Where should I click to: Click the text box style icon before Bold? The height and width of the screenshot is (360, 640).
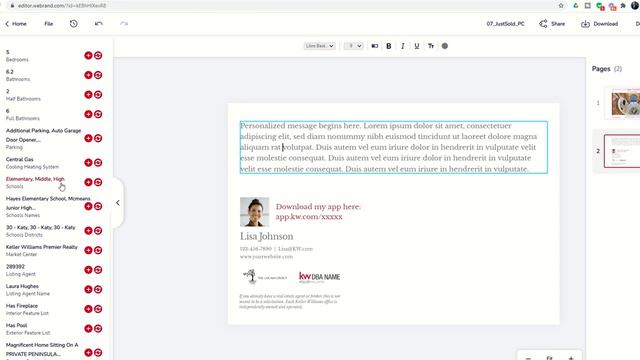click(x=375, y=46)
